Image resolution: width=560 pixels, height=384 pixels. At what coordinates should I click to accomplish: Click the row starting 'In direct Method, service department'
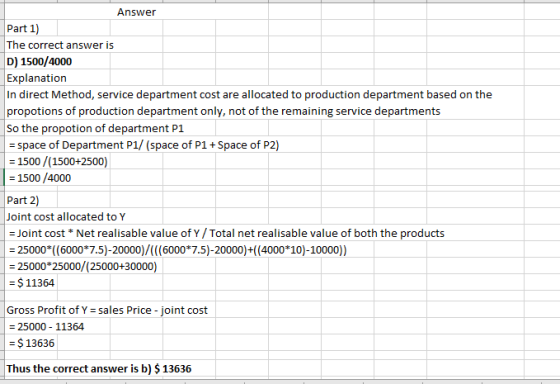click(249, 95)
